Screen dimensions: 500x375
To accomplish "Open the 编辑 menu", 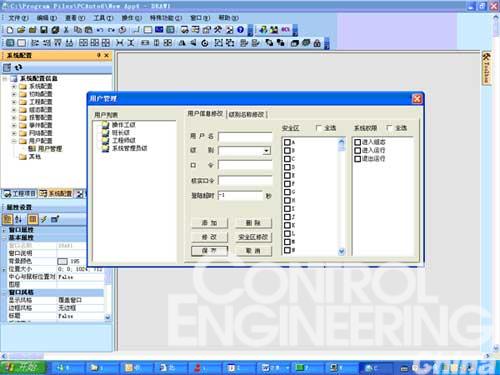I will pyautogui.click(x=47, y=18).
